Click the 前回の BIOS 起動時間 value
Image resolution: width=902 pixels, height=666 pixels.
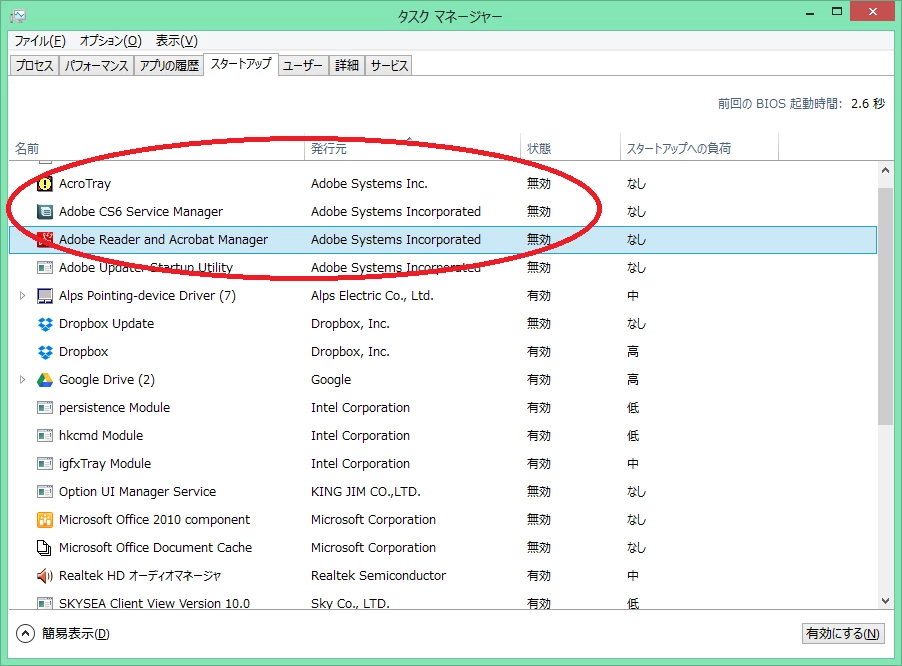point(868,104)
